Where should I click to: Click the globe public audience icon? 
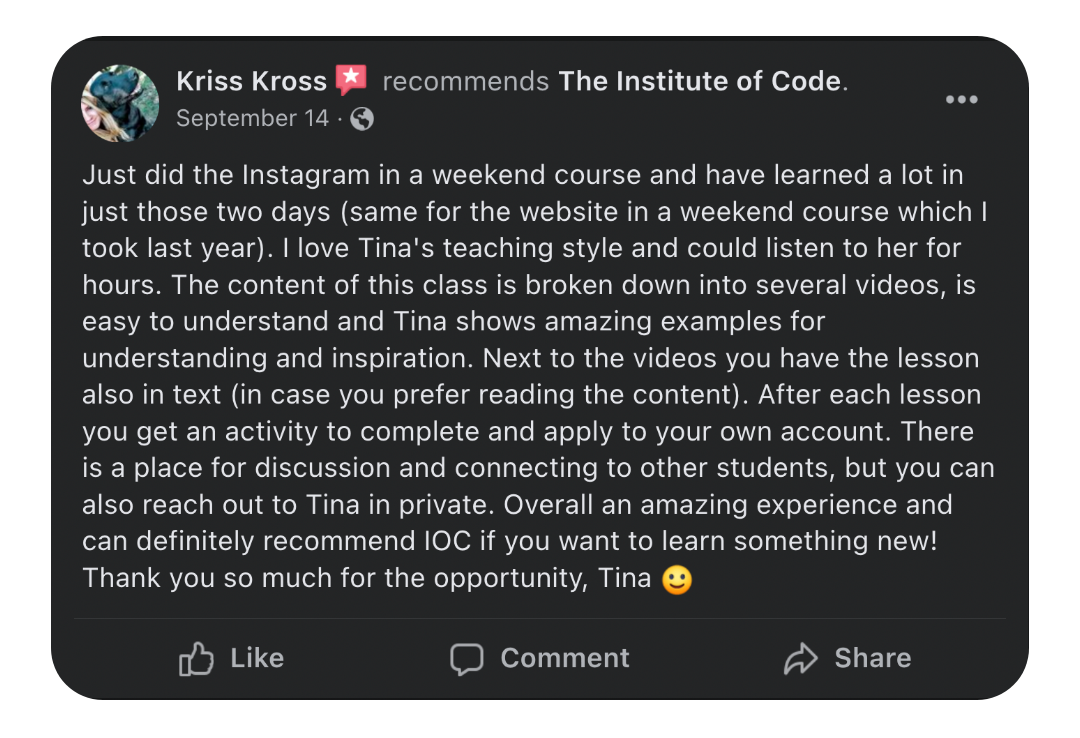click(362, 119)
